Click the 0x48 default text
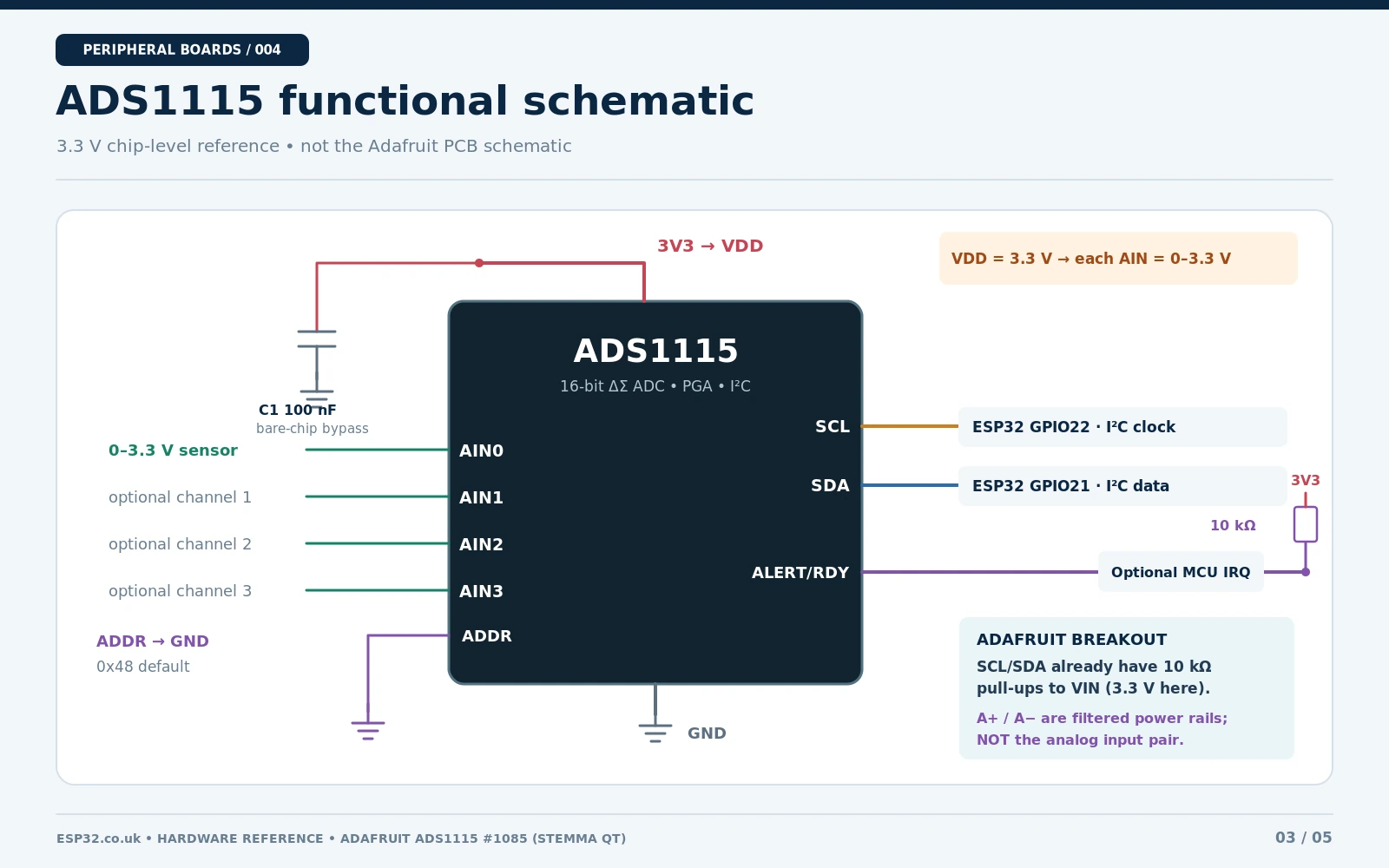1389x868 pixels. tap(142, 667)
